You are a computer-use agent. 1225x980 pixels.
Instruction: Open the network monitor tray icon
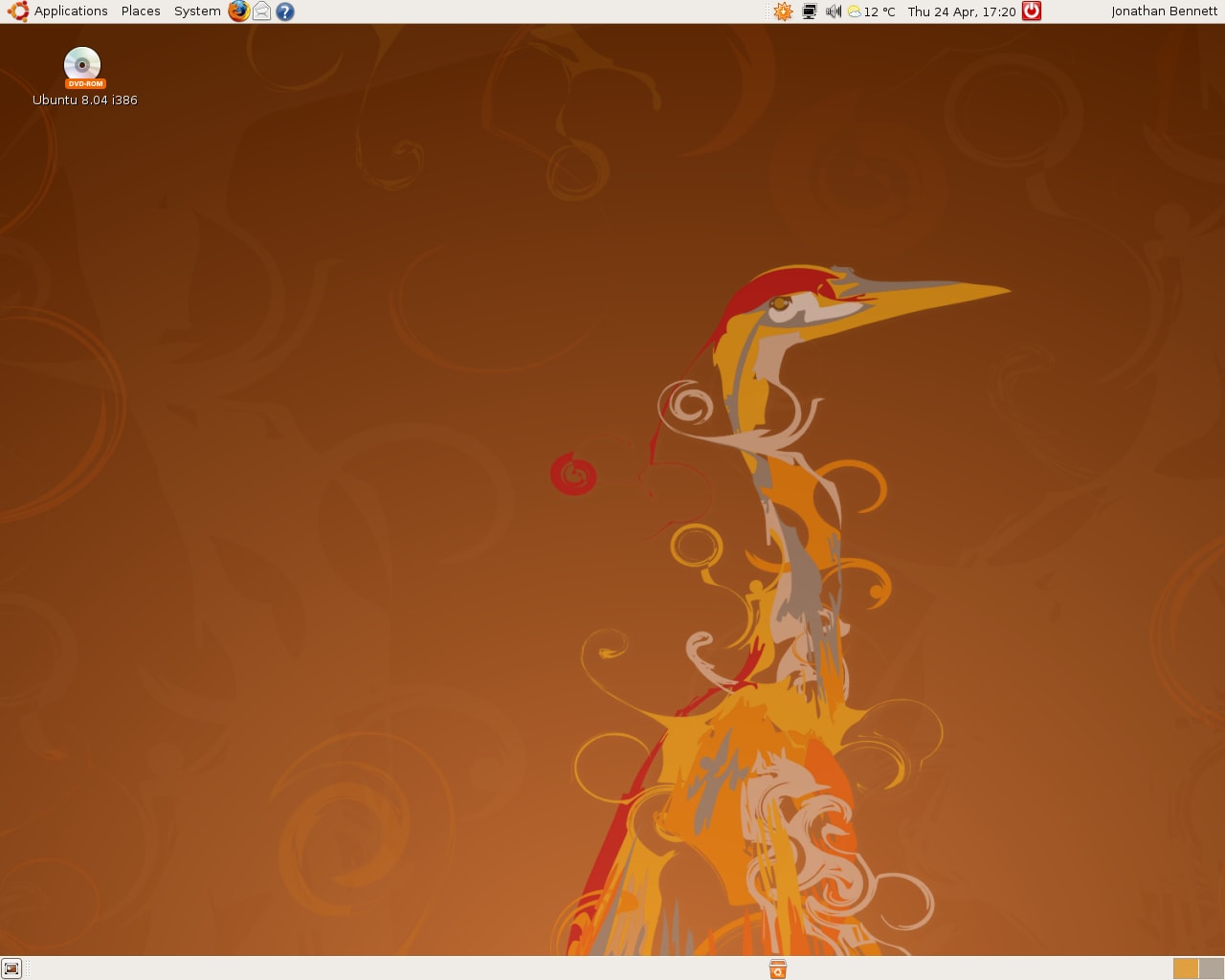tap(809, 11)
